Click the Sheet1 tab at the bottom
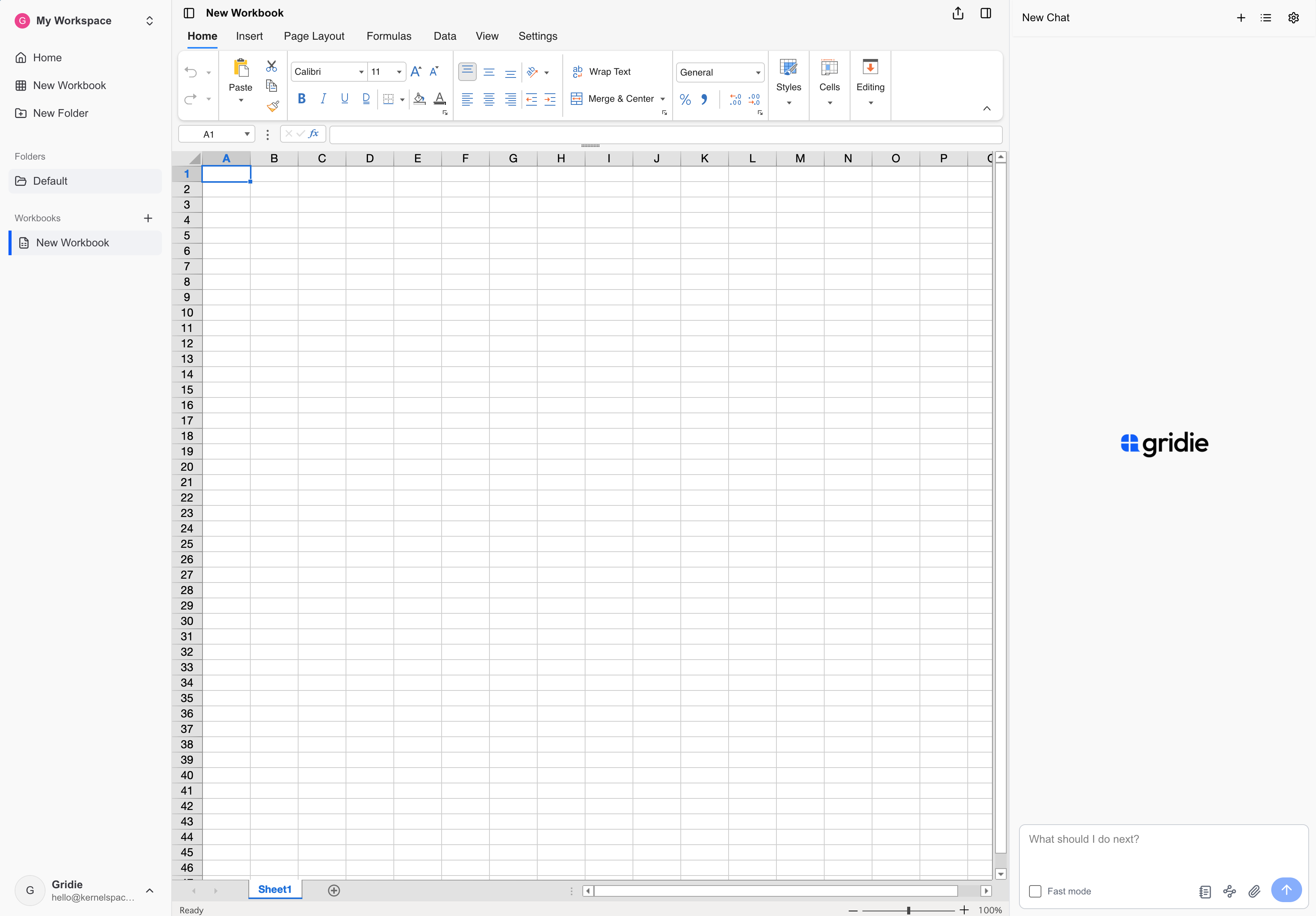 coord(275,889)
